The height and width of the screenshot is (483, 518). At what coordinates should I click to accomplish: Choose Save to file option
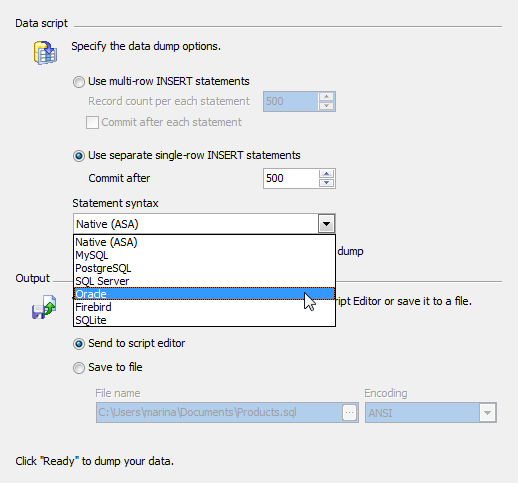pos(79,368)
